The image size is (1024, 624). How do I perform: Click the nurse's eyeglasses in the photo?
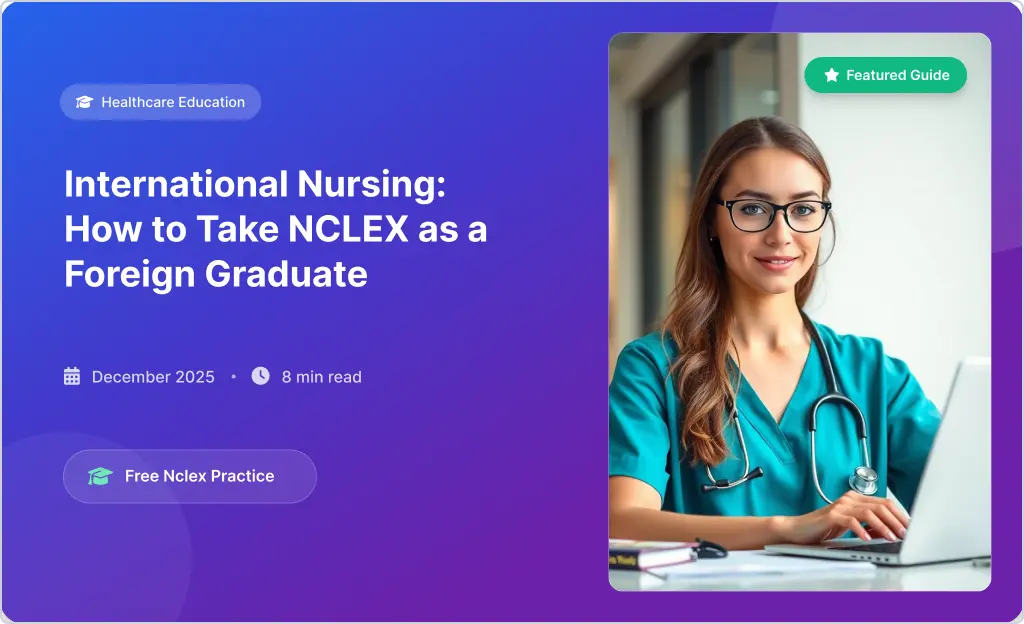point(774,216)
